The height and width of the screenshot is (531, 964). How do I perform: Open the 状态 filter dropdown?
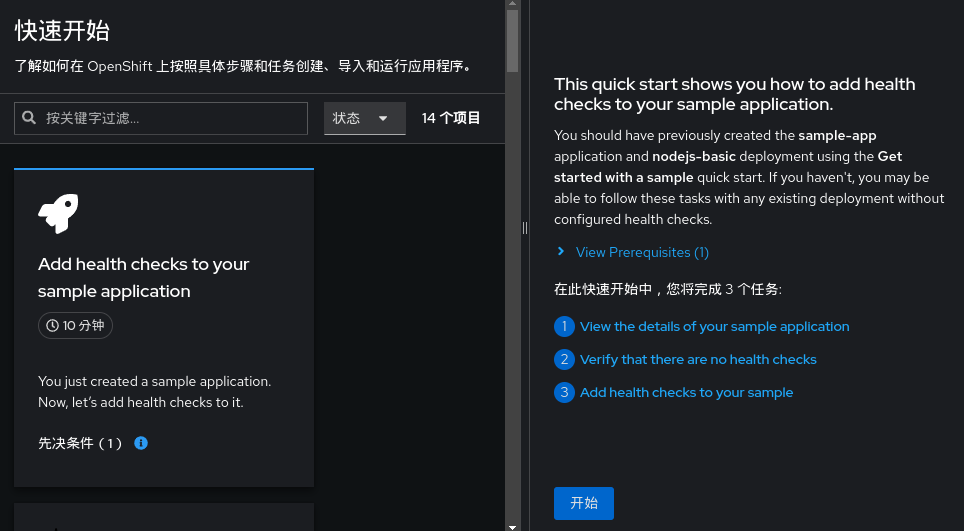pos(365,118)
